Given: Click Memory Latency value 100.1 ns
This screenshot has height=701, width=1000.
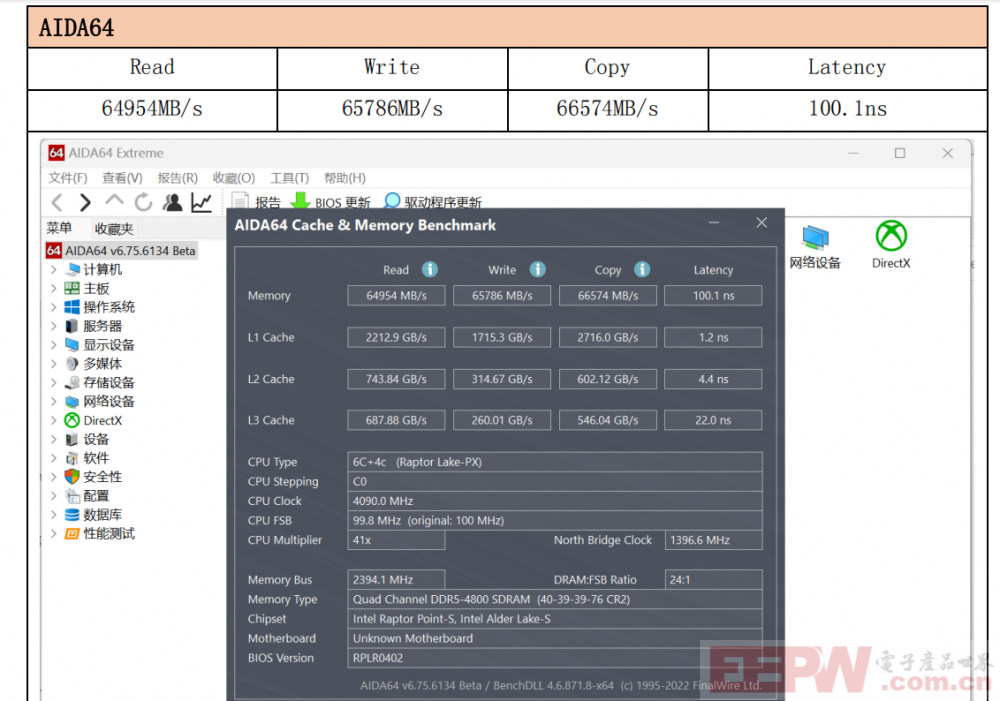Looking at the screenshot, I should 713,295.
